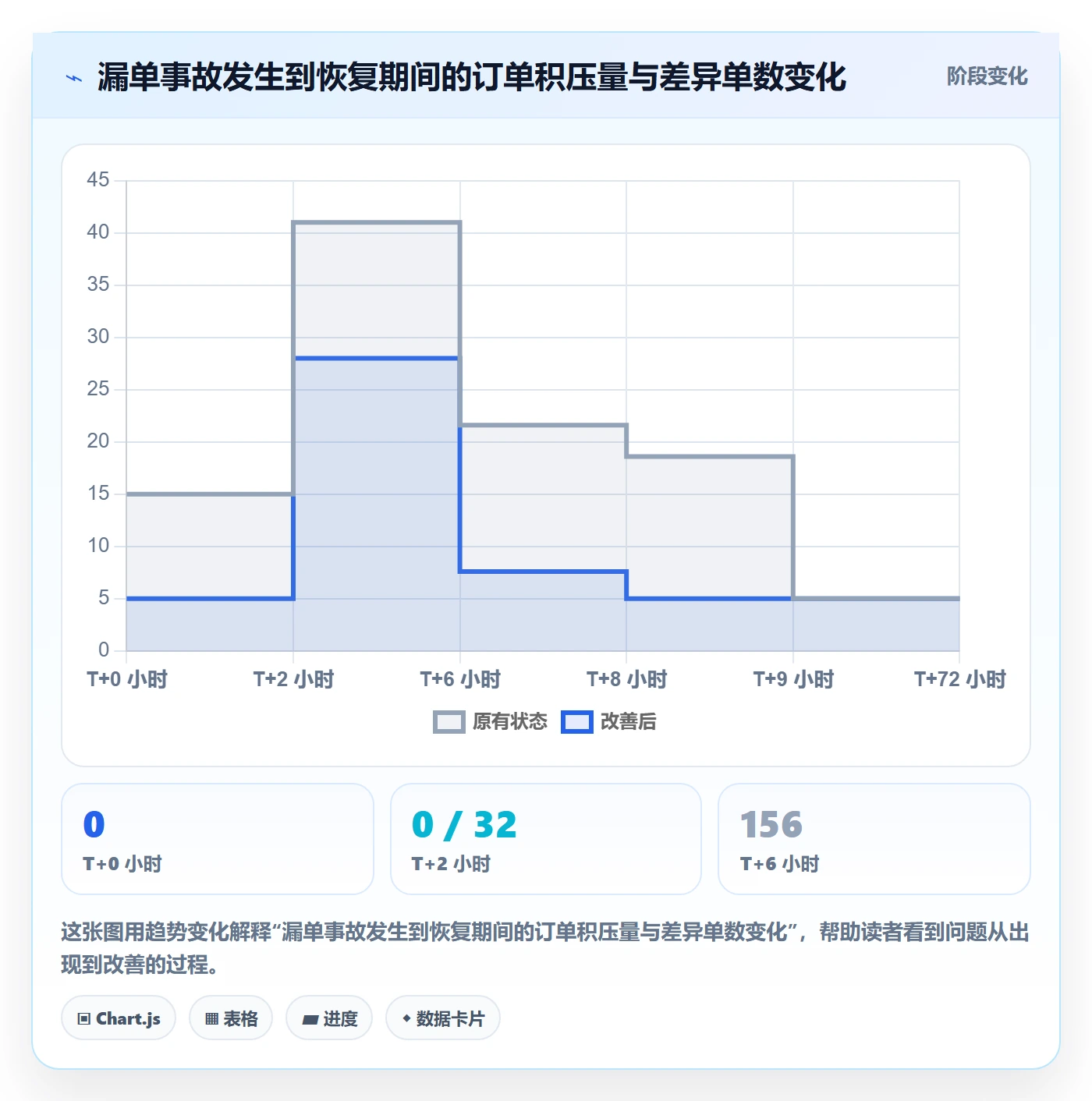This screenshot has width=1092, height=1101.
Task: Click the T+2 小时 x-axis label
Action: 293,679
